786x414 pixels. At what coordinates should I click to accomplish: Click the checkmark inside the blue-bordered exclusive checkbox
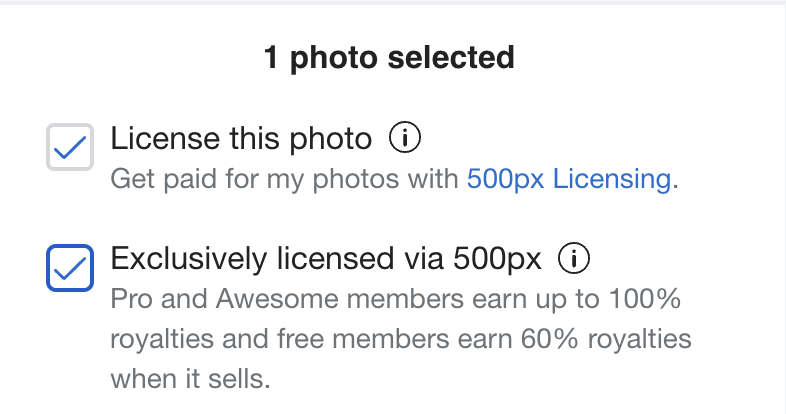(x=70, y=268)
